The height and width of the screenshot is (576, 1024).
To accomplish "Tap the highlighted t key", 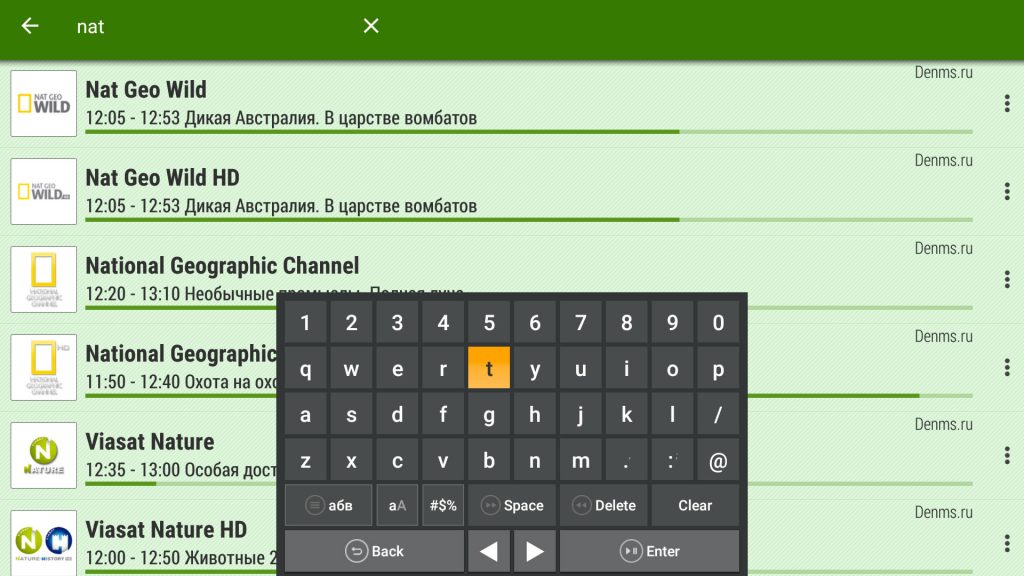I will pyautogui.click(x=489, y=368).
